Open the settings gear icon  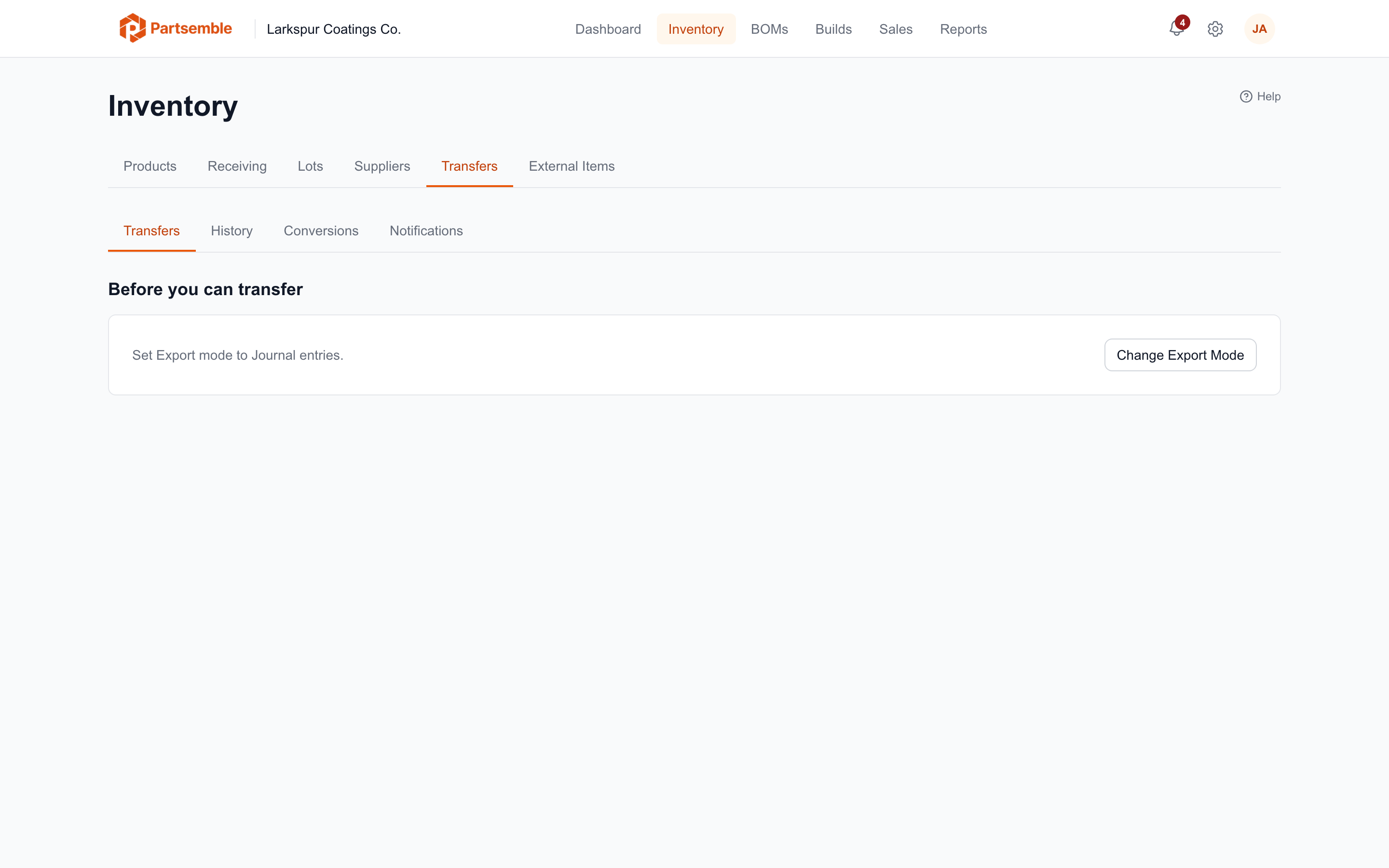[x=1215, y=29]
